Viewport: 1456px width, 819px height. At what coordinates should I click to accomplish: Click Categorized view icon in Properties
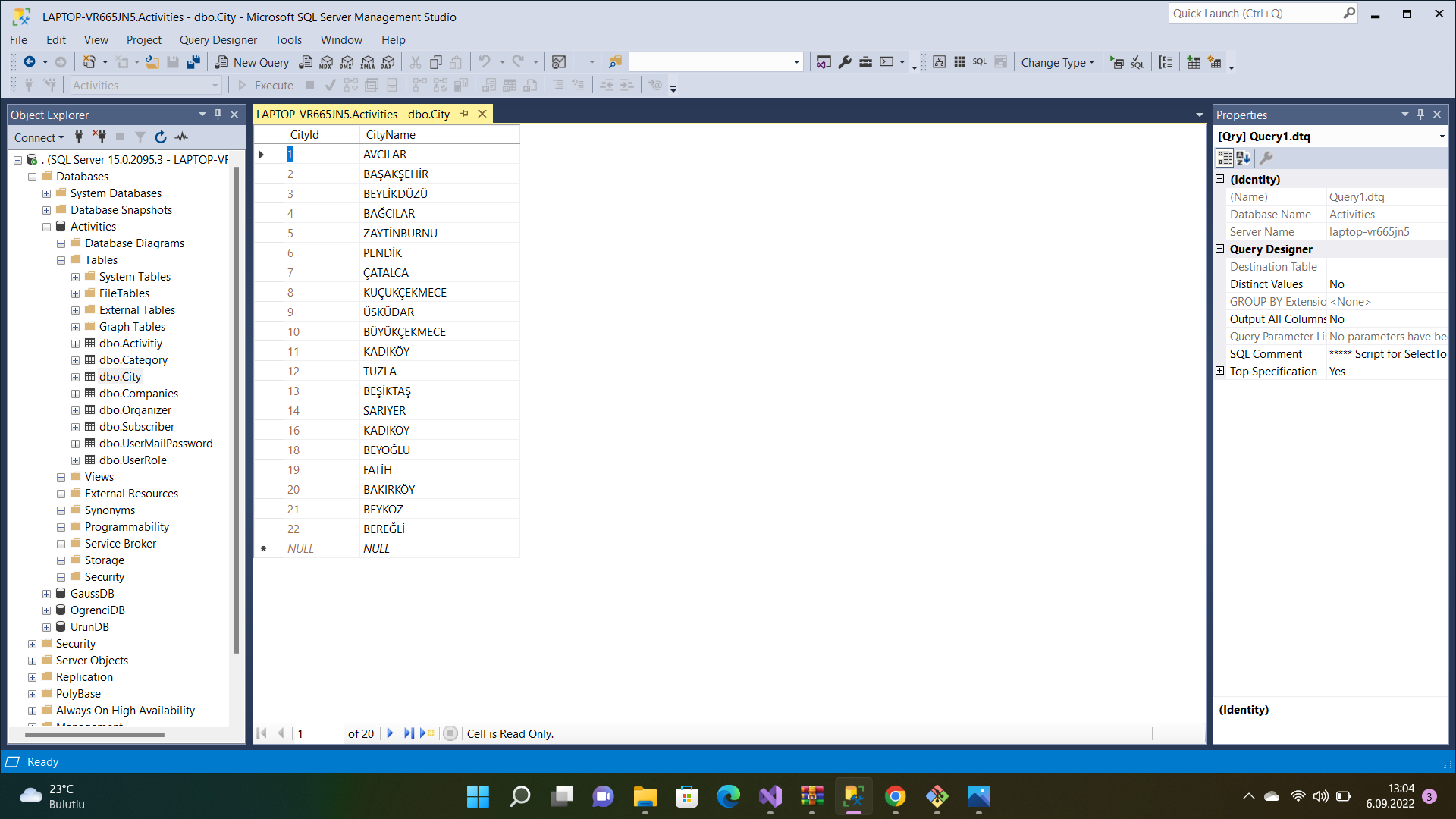coord(1225,158)
